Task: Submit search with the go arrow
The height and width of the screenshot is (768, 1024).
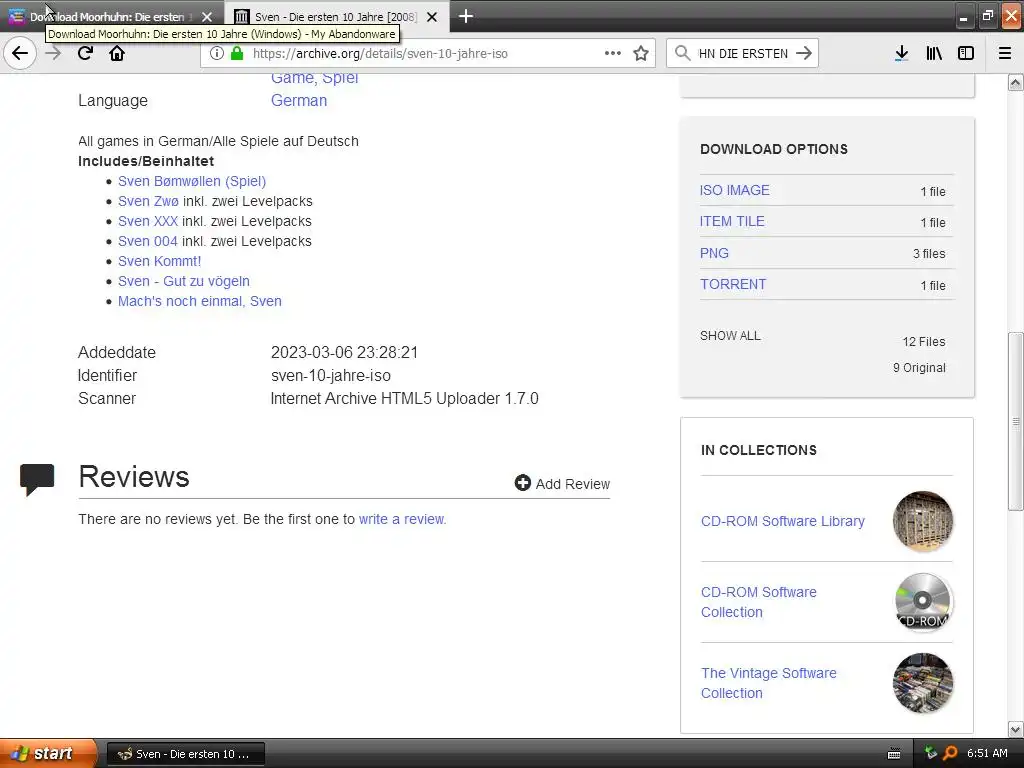Action: [x=804, y=53]
